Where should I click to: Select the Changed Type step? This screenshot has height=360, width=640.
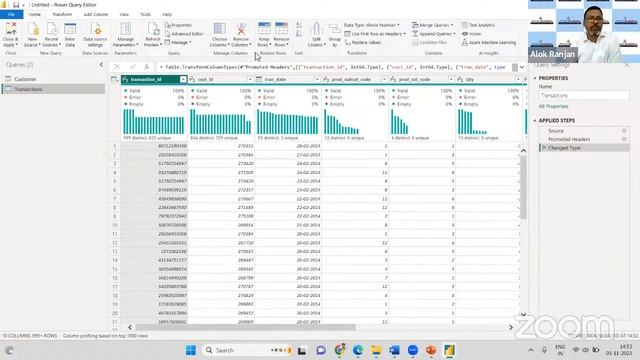584,148
